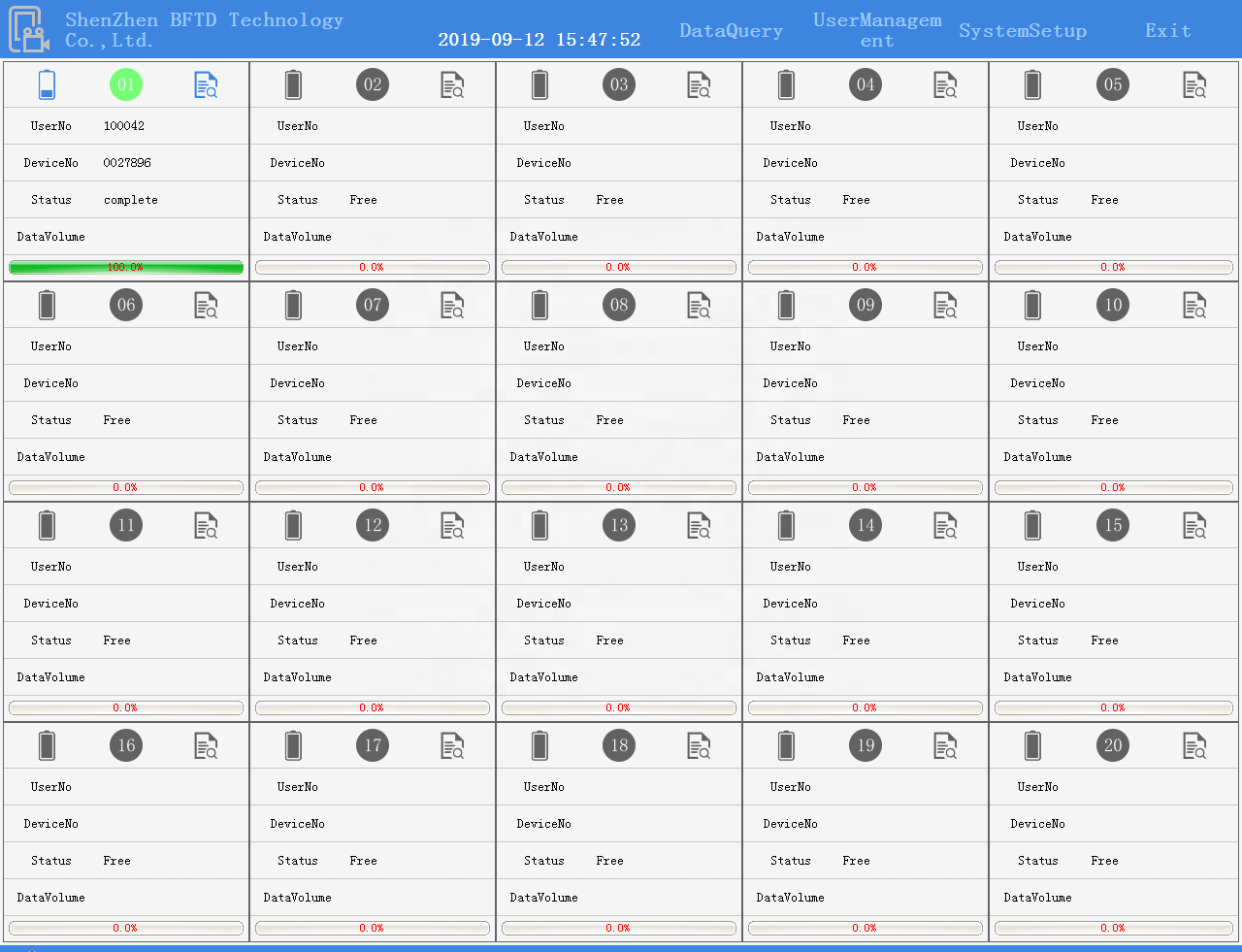
Task: Click the 0.0% progress bar of slot 15
Action: 1113,708
